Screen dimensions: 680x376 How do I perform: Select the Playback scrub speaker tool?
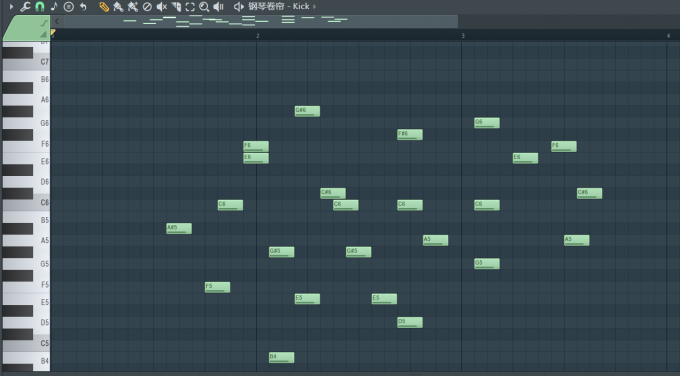[219, 7]
